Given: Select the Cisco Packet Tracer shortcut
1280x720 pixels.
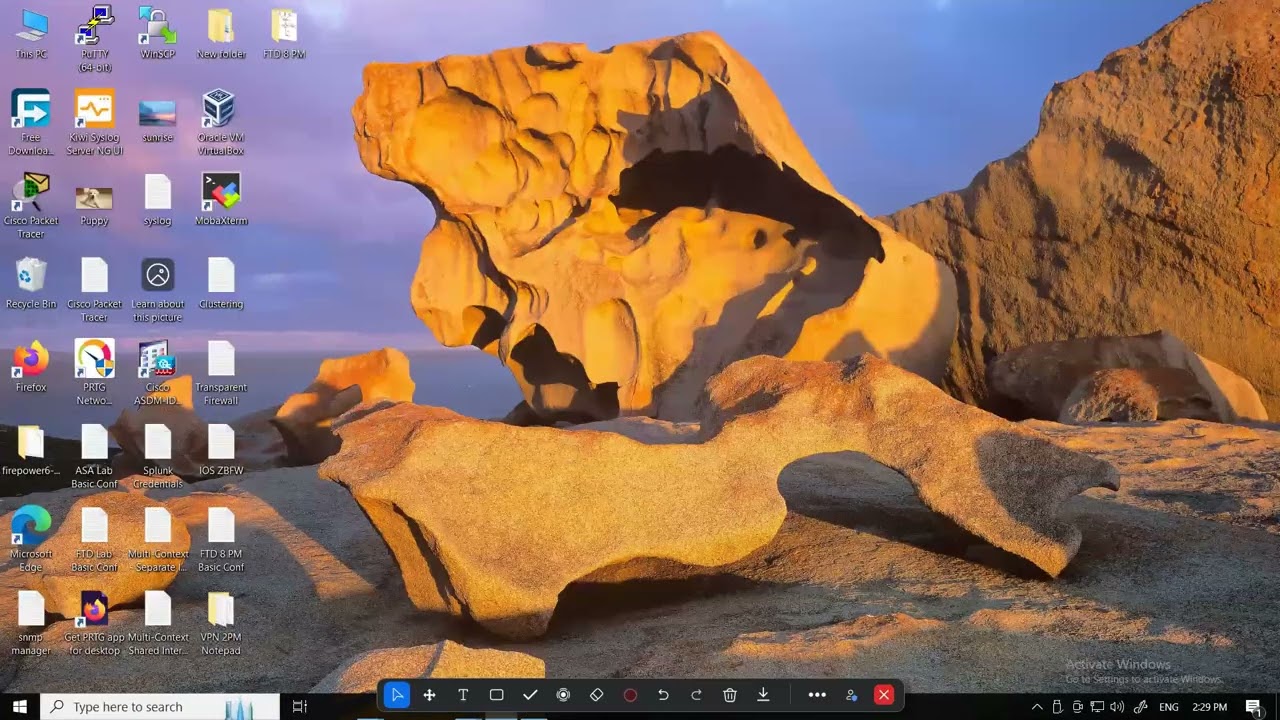Looking at the screenshot, I should pyautogui.click(x=31, y=206).
